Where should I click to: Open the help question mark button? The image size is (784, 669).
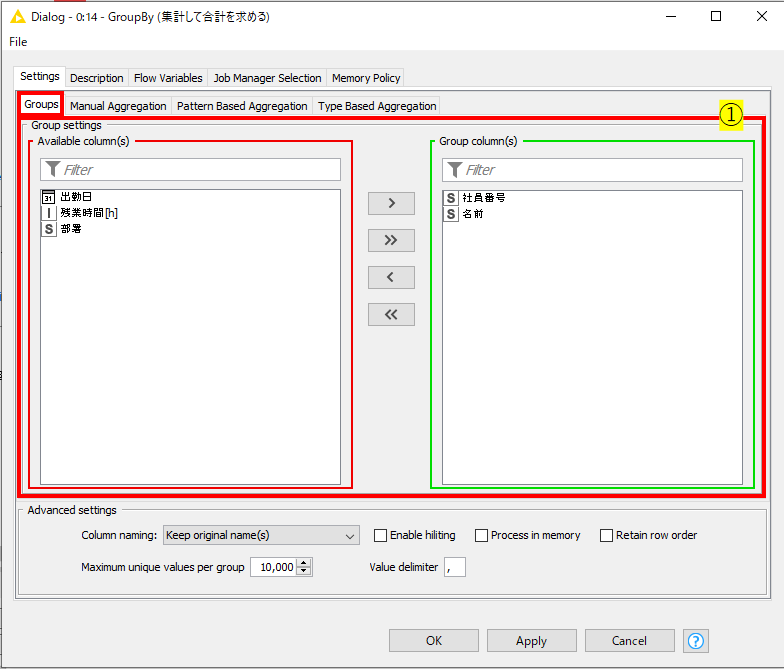[x=696, y=640]
